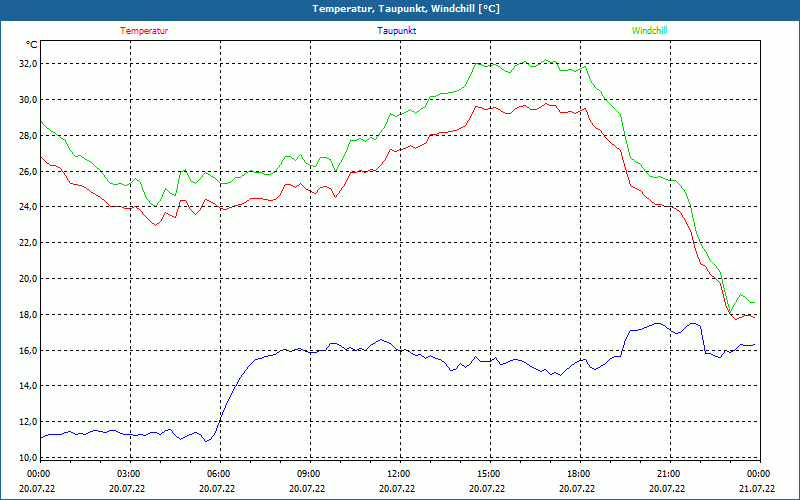Image resolution: width=800 pixels, height=500 pixels.
Task: Click the '21:00' time label
Action: pyautogui.click(x=667, y=474)
